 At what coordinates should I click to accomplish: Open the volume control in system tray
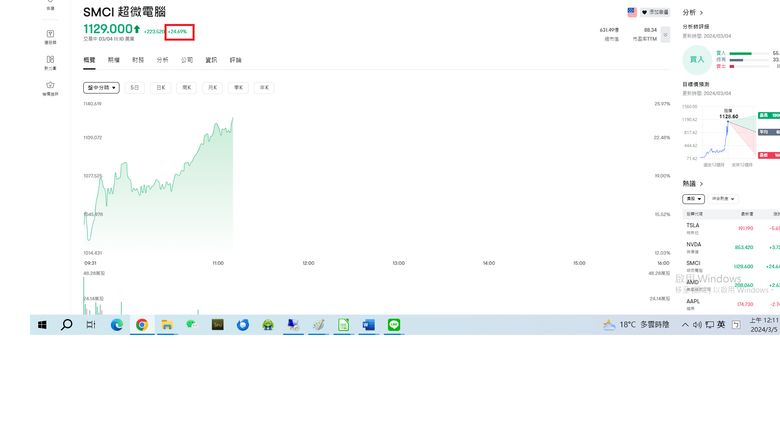697,325
